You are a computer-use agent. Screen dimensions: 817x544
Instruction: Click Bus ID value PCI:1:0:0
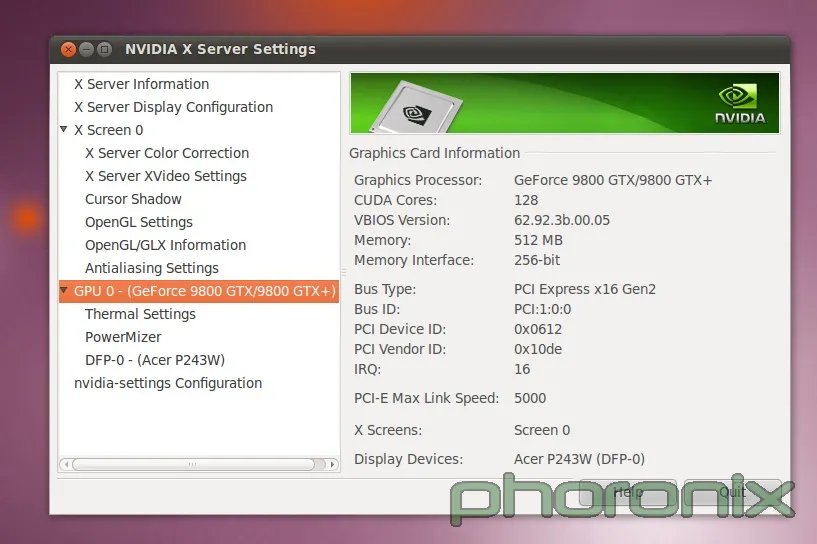542,309
